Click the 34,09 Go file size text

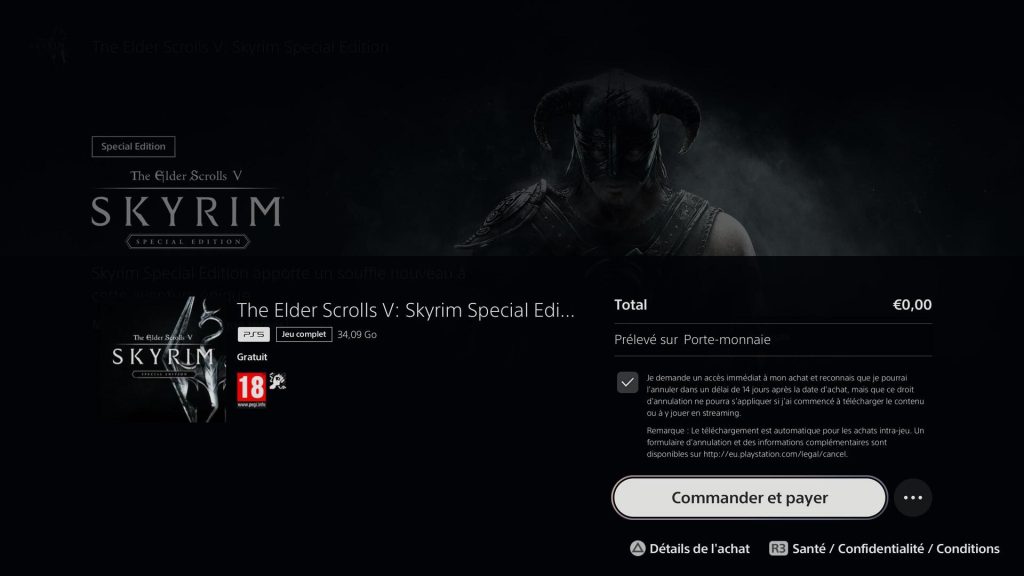click(357, 334)
